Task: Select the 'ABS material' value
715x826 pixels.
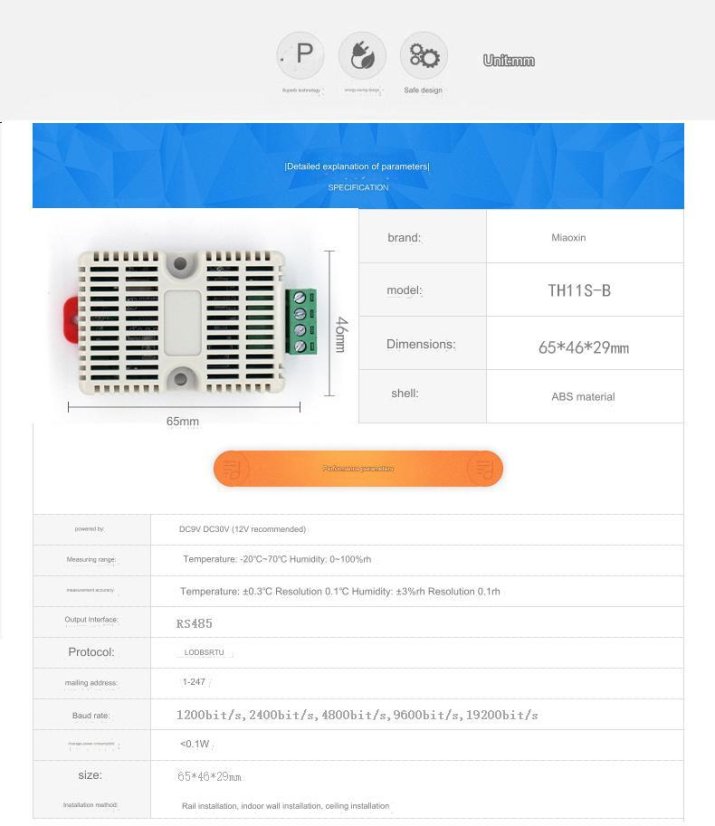Action: [583, 397]
